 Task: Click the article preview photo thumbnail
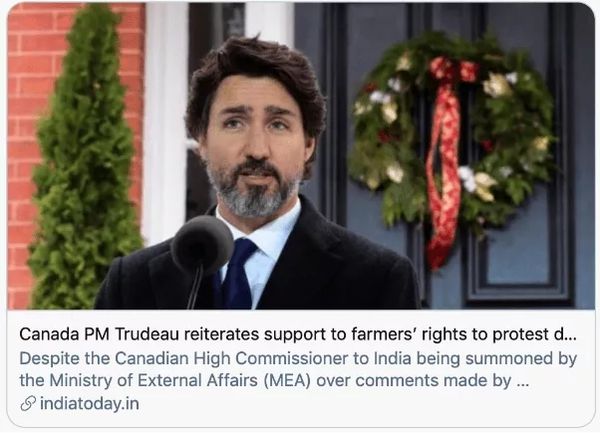301,156
